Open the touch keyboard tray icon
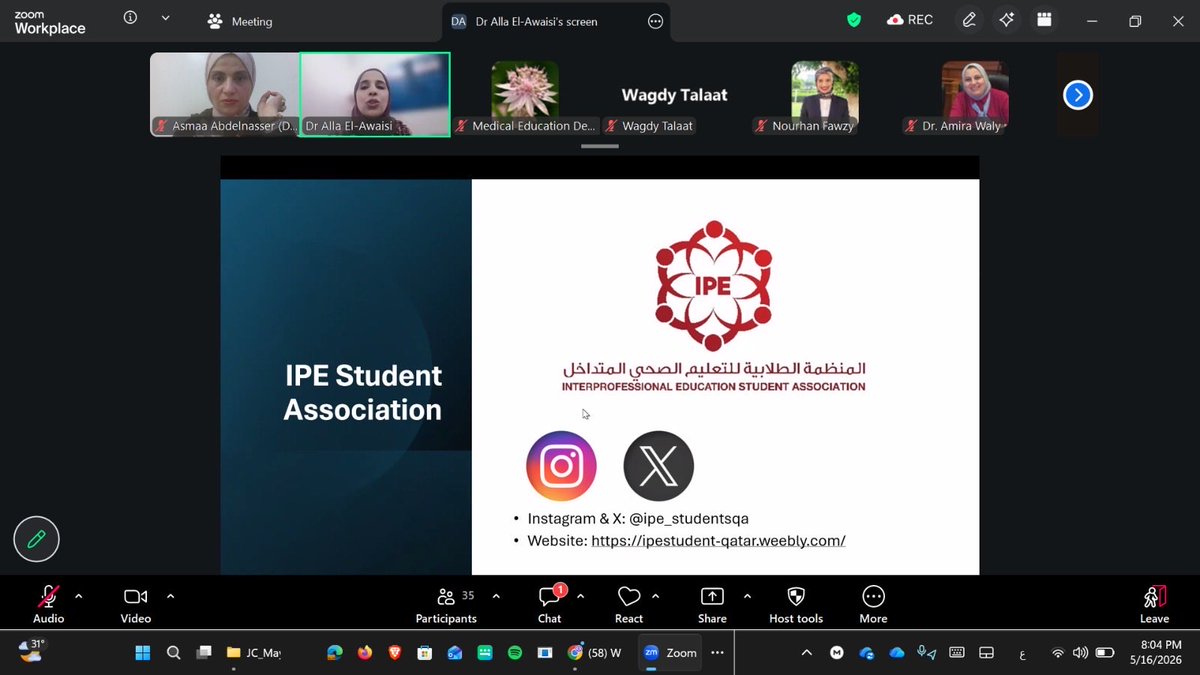 [x=957, y=653]
